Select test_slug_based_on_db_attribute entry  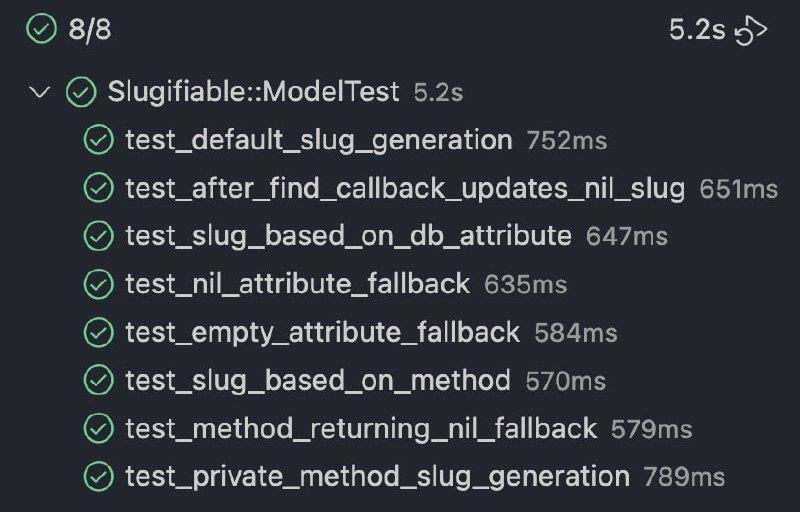(348, 237)
